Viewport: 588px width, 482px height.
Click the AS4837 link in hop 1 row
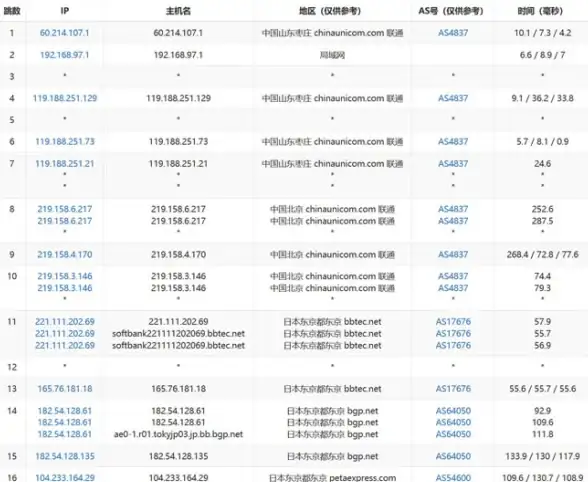tap(453, 33)
